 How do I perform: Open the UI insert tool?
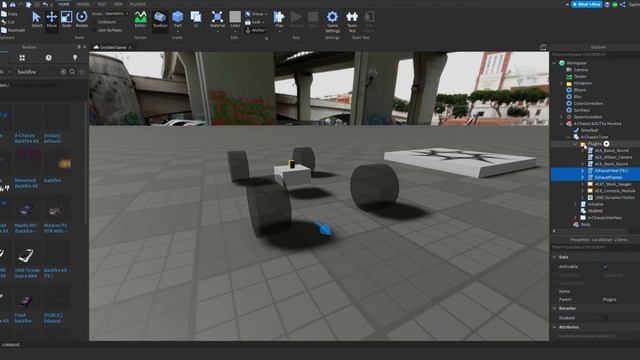pos(196,19)
